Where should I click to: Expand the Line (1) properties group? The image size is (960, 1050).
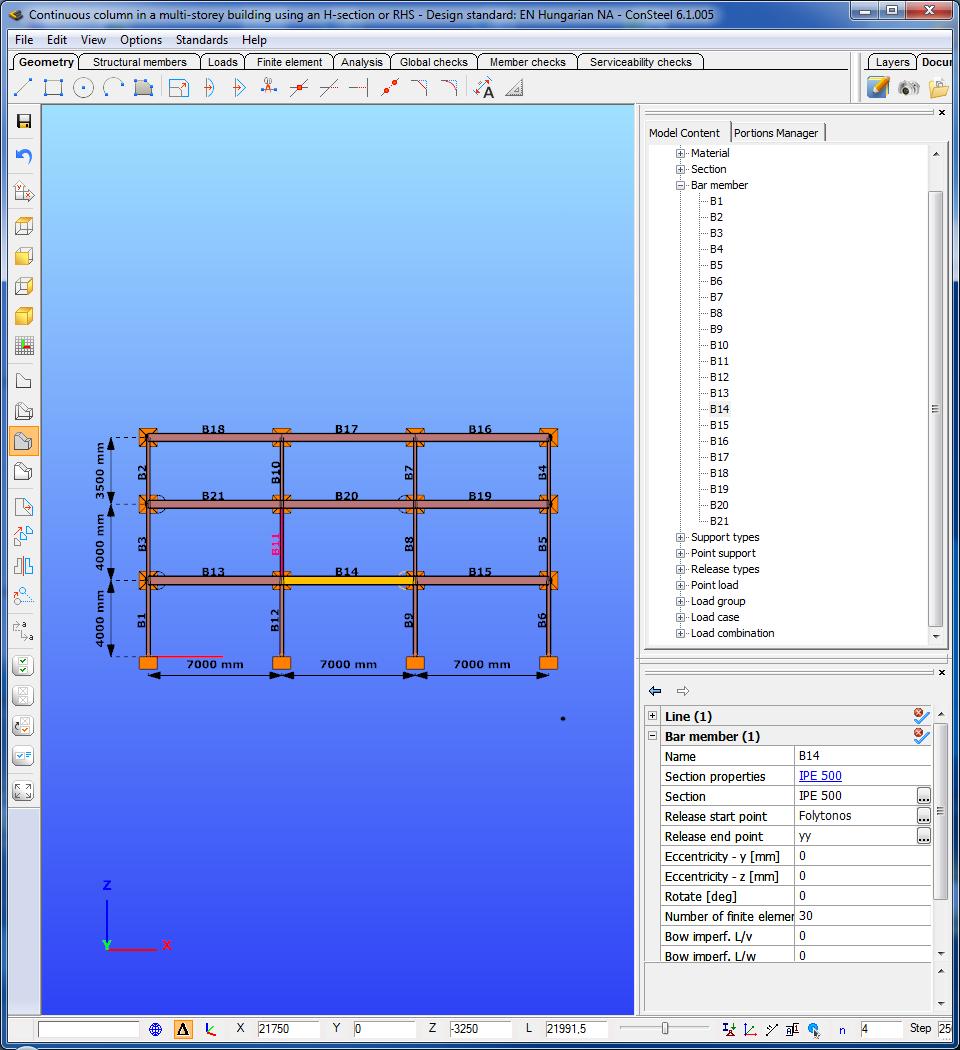(x=653, y=715)
